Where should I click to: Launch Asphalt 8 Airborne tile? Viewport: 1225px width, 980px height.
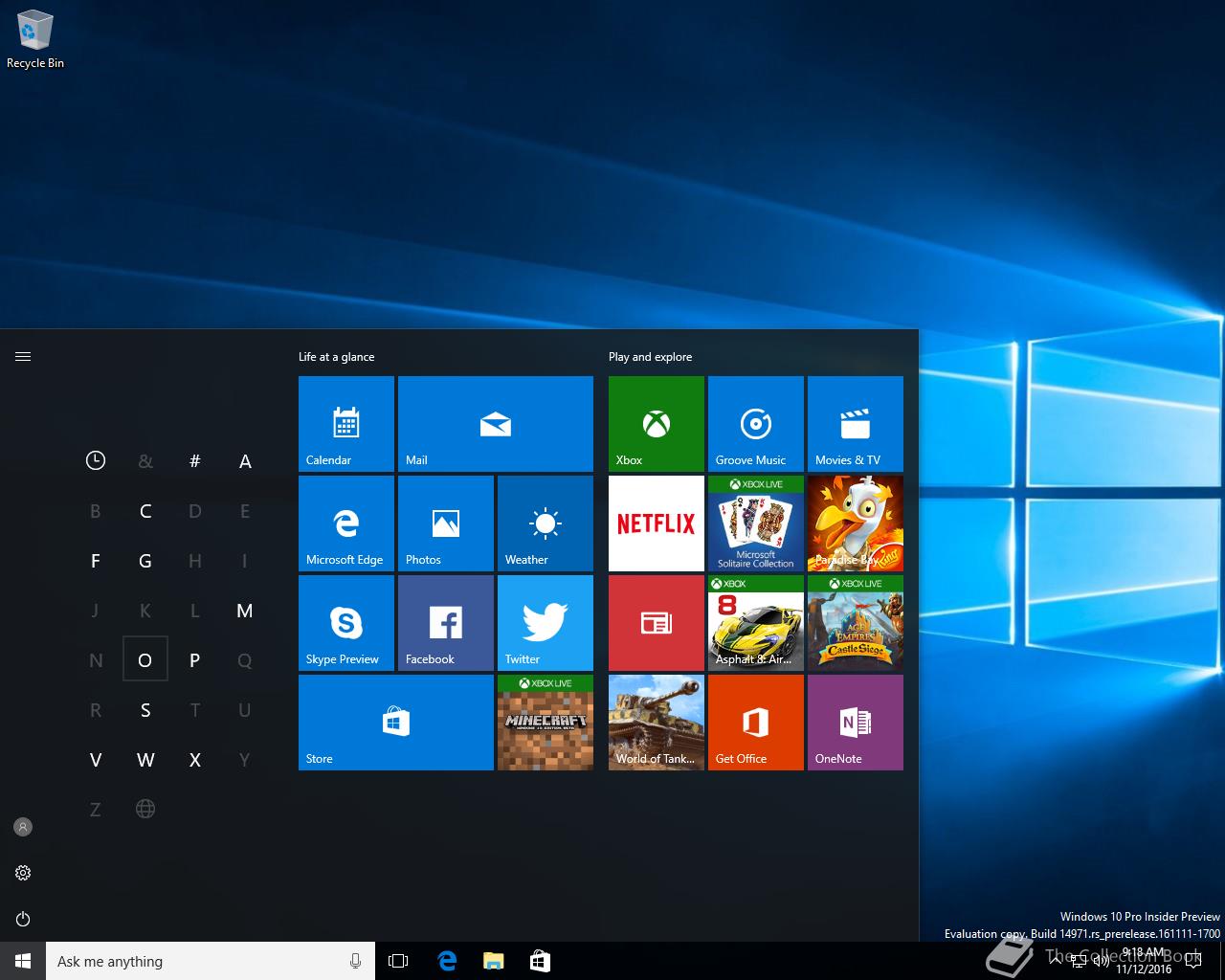click(756, 623)
